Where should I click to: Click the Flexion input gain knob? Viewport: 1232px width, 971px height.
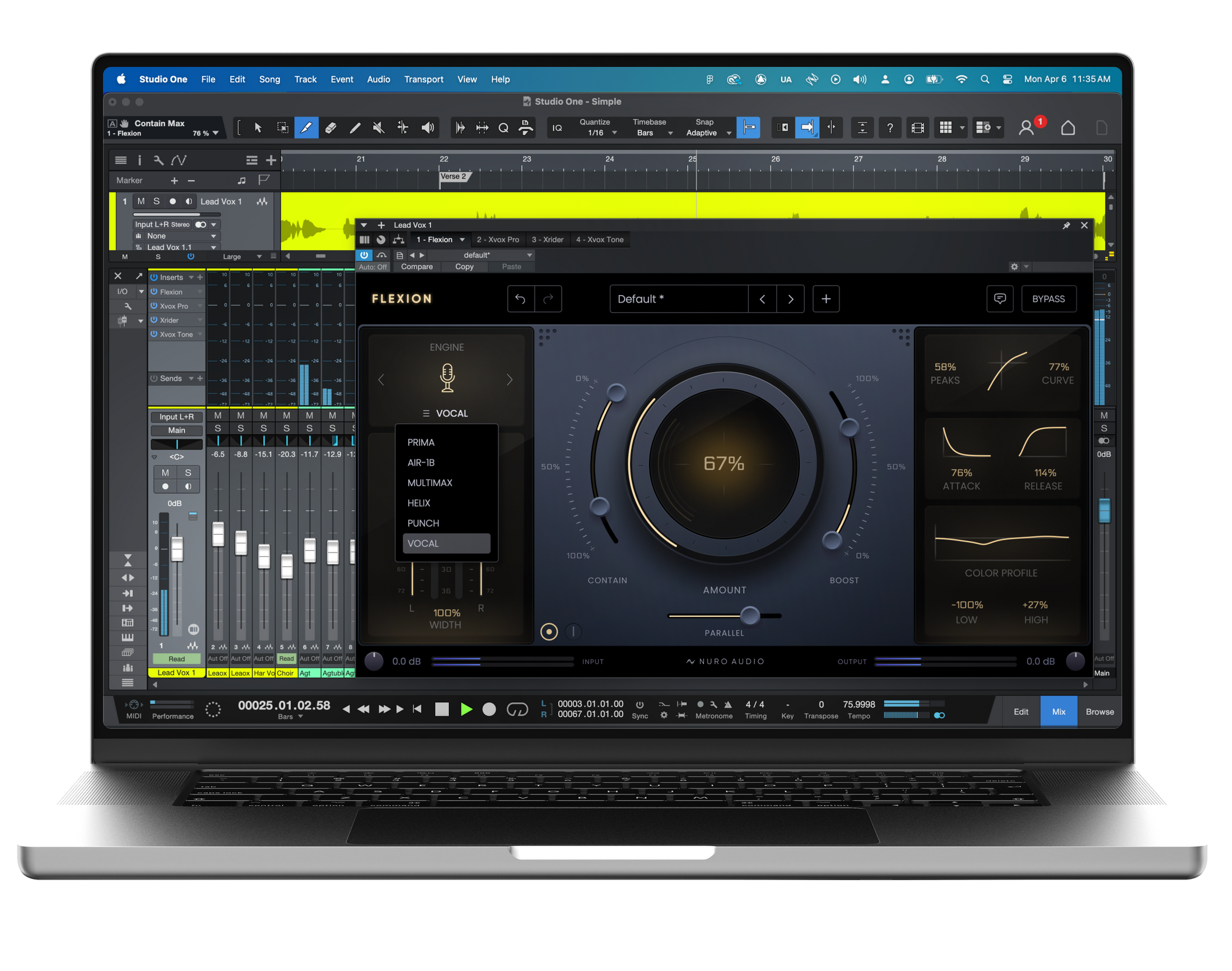[x=374, y=661]
